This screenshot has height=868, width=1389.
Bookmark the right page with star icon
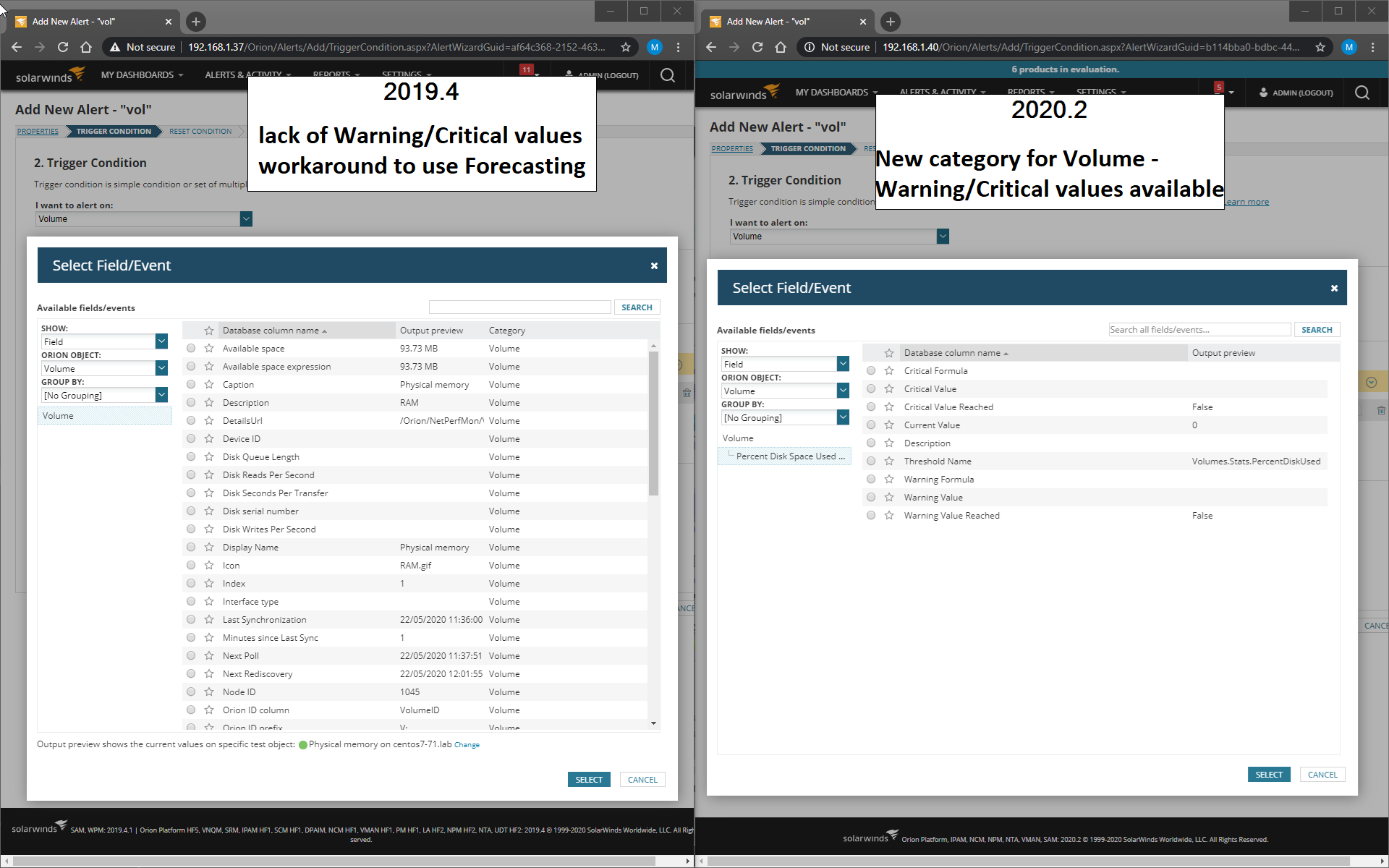[x=1320, y=47]
